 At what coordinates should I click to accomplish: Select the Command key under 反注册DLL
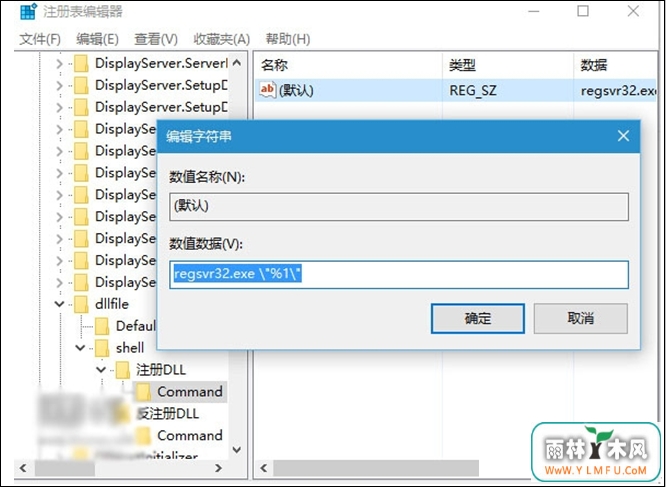190,435
